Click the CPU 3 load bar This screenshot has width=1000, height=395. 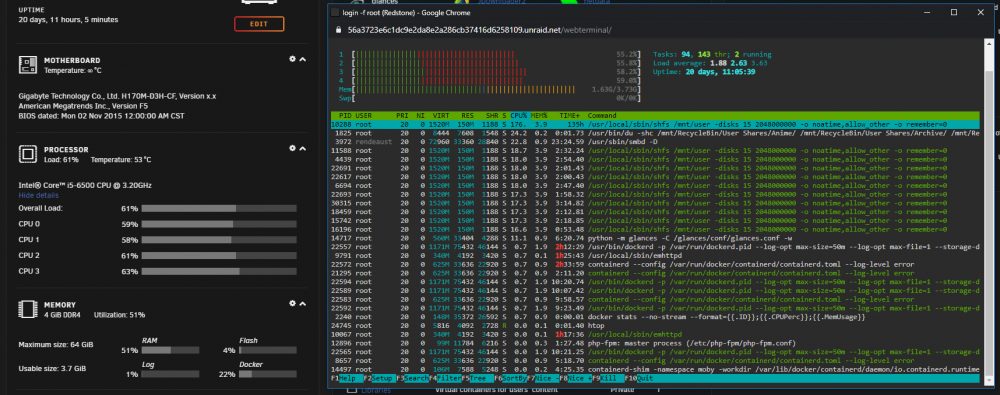(219, 271)
